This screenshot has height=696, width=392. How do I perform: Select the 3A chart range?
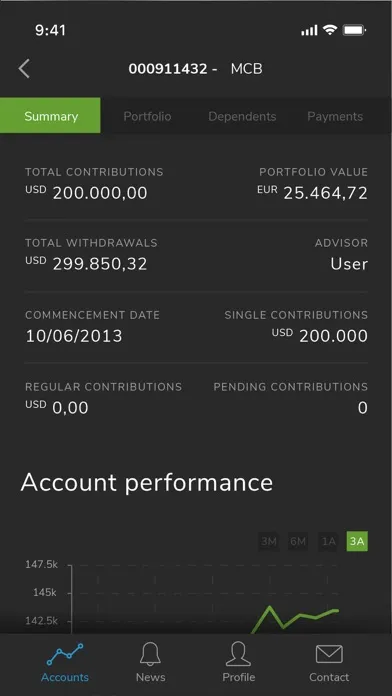pyautogui.click(x=357, y=542)
